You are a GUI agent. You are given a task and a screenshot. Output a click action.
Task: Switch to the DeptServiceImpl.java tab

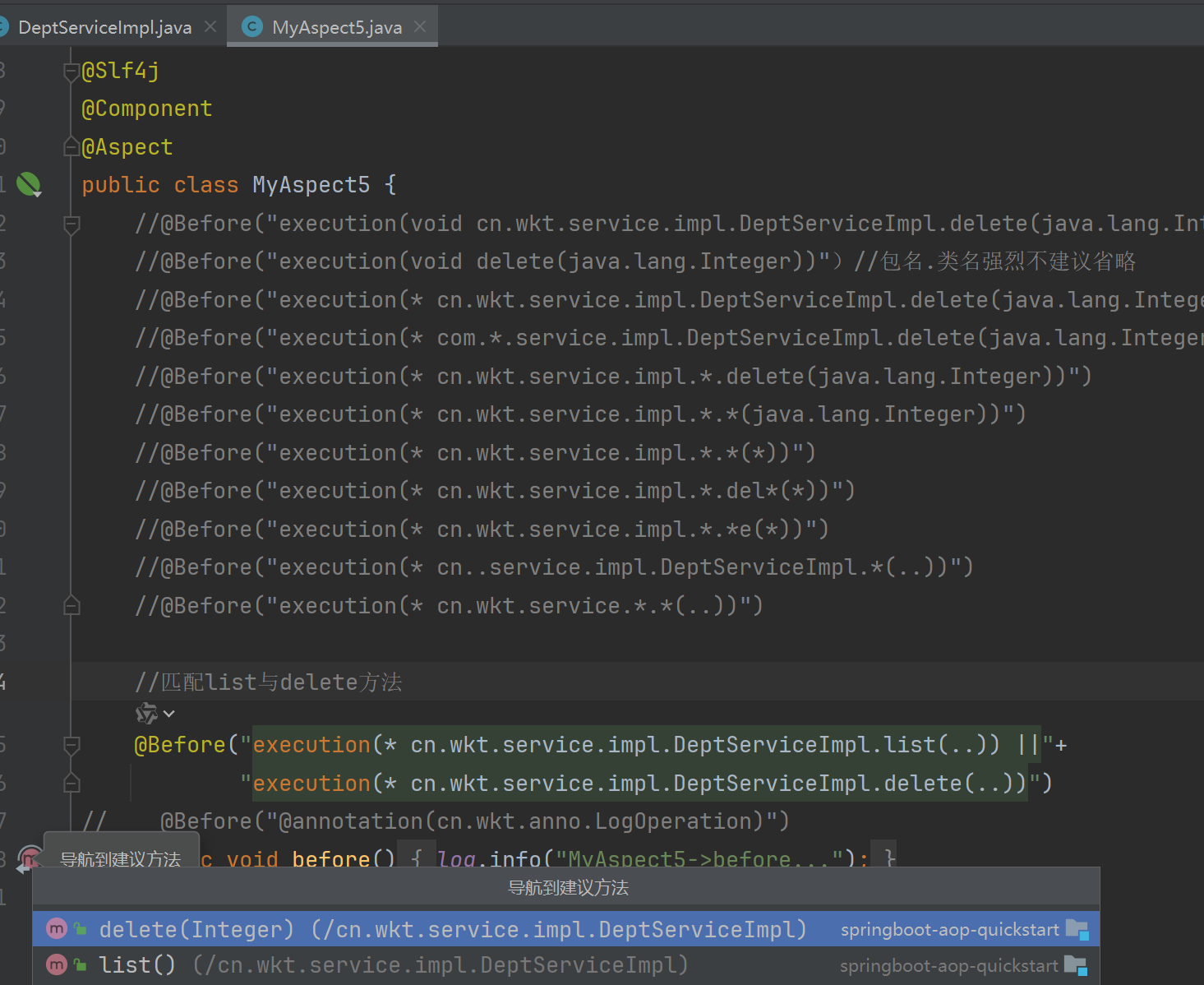[x=104, y=27]
